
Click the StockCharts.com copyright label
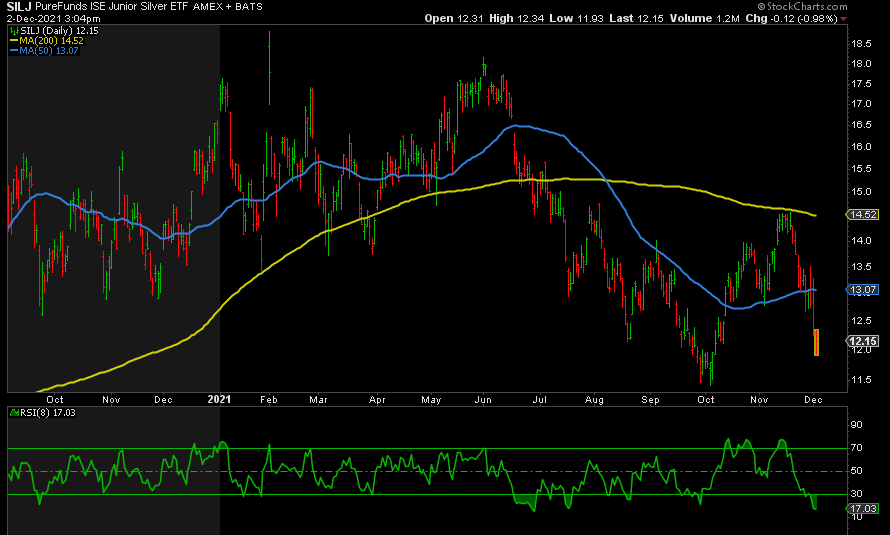[803, 6]
